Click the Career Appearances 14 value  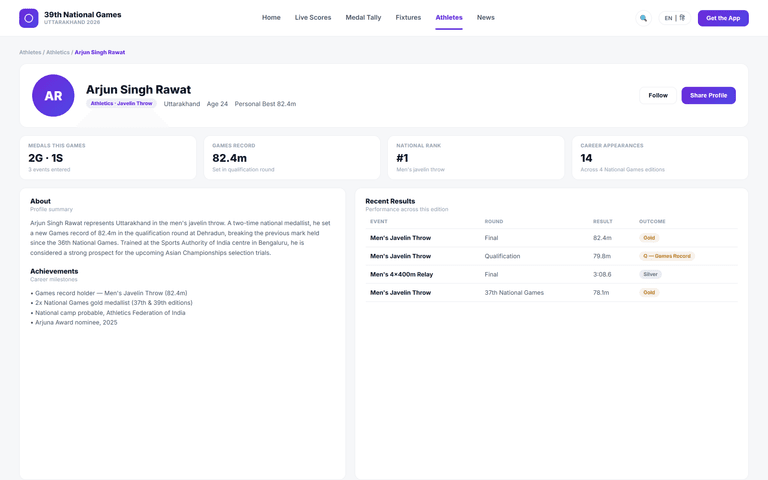coord(586,158)
